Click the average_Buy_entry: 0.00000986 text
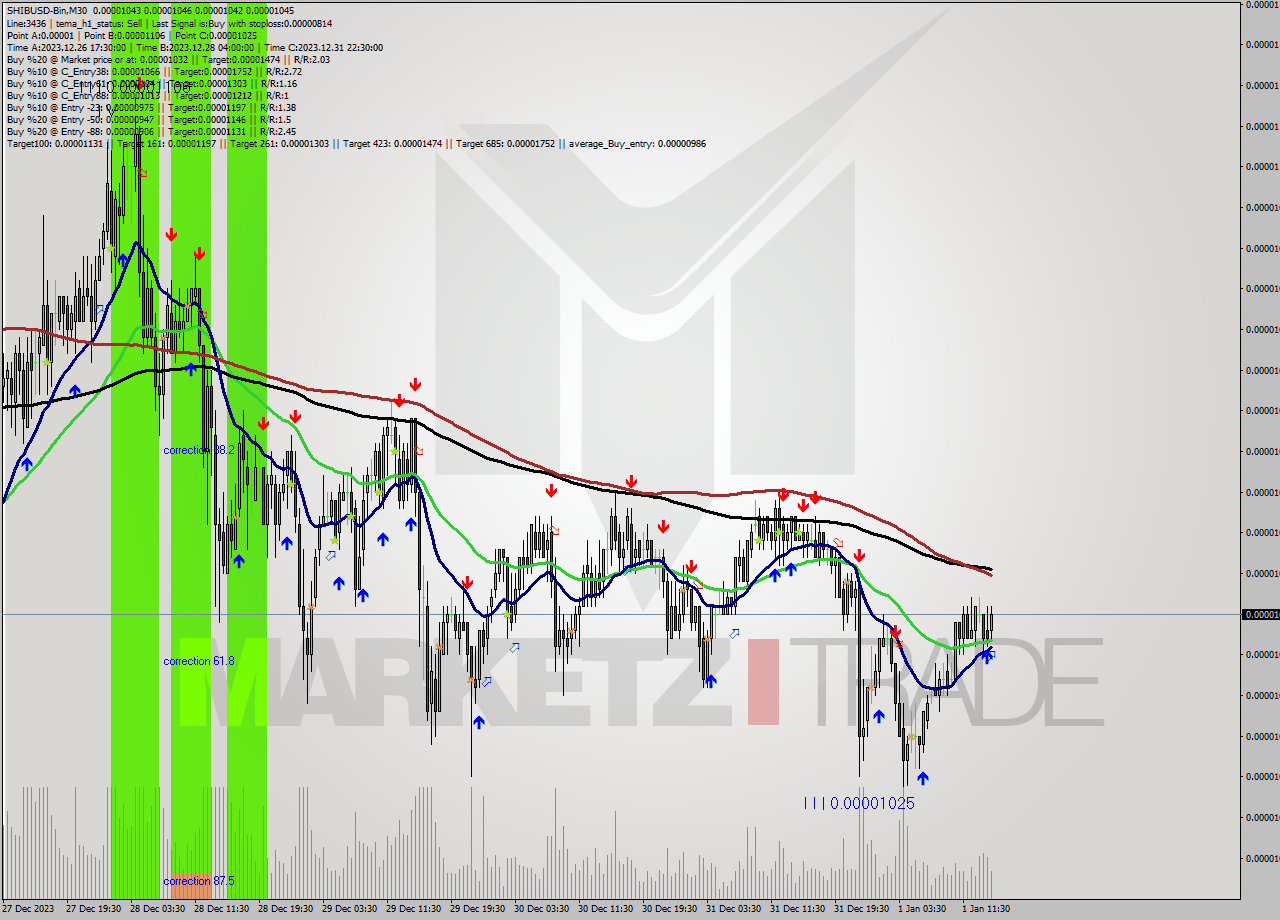1280x920 pixels. [x=637, y=143]
